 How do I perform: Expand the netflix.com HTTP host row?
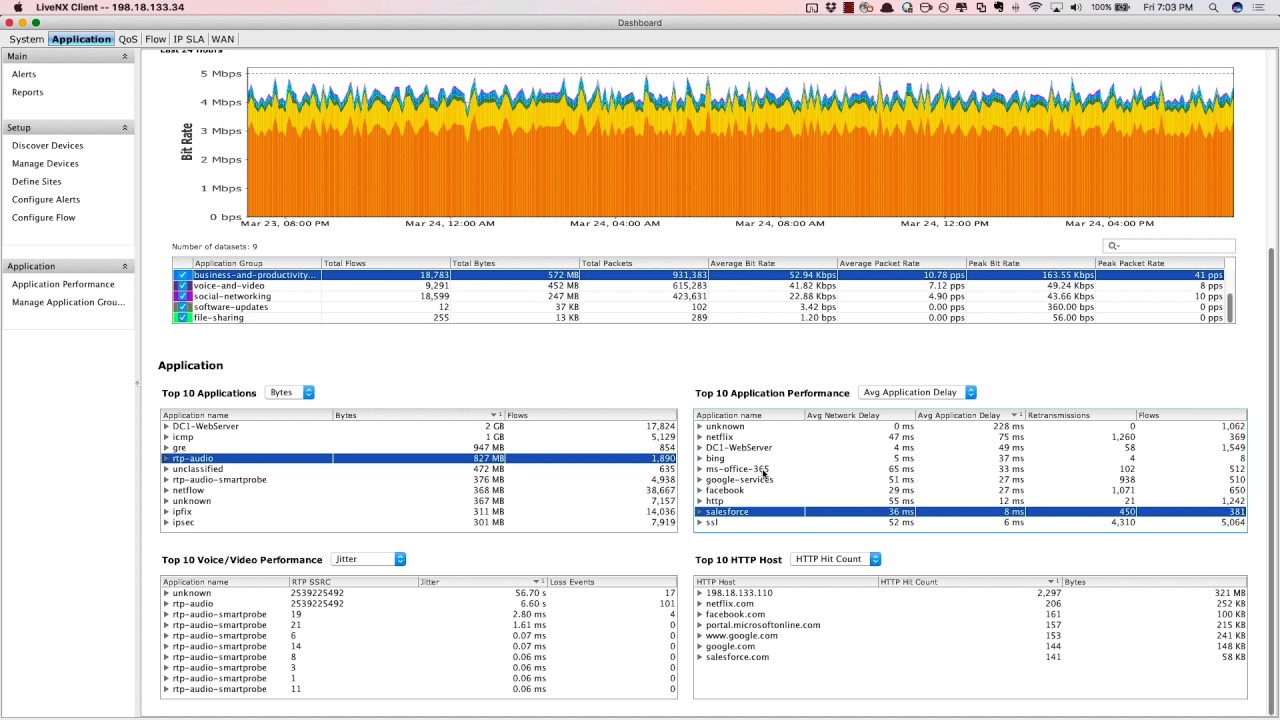click(699, 604)
